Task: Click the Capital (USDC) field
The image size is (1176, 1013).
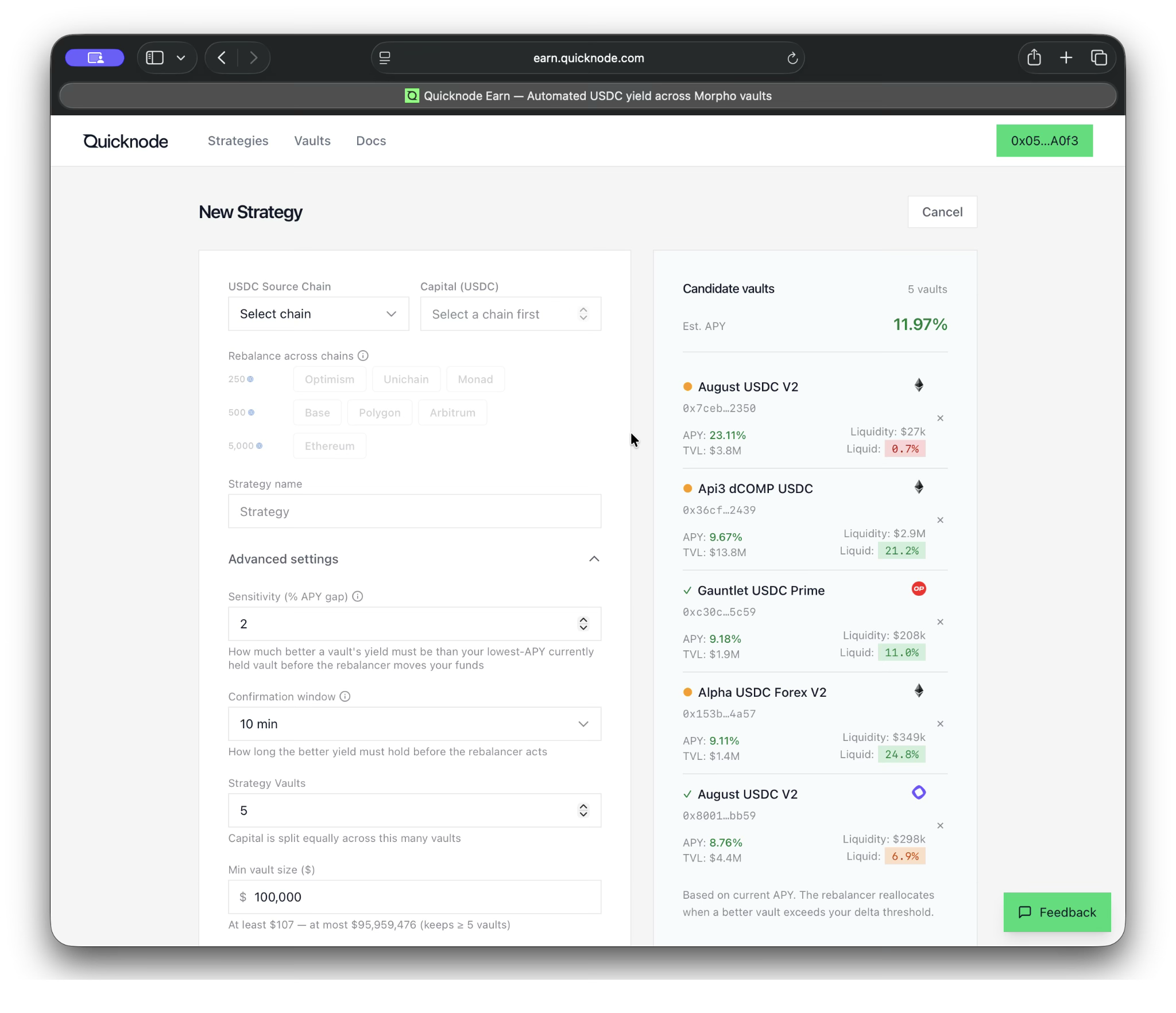Action: click(x=510, y=314)
